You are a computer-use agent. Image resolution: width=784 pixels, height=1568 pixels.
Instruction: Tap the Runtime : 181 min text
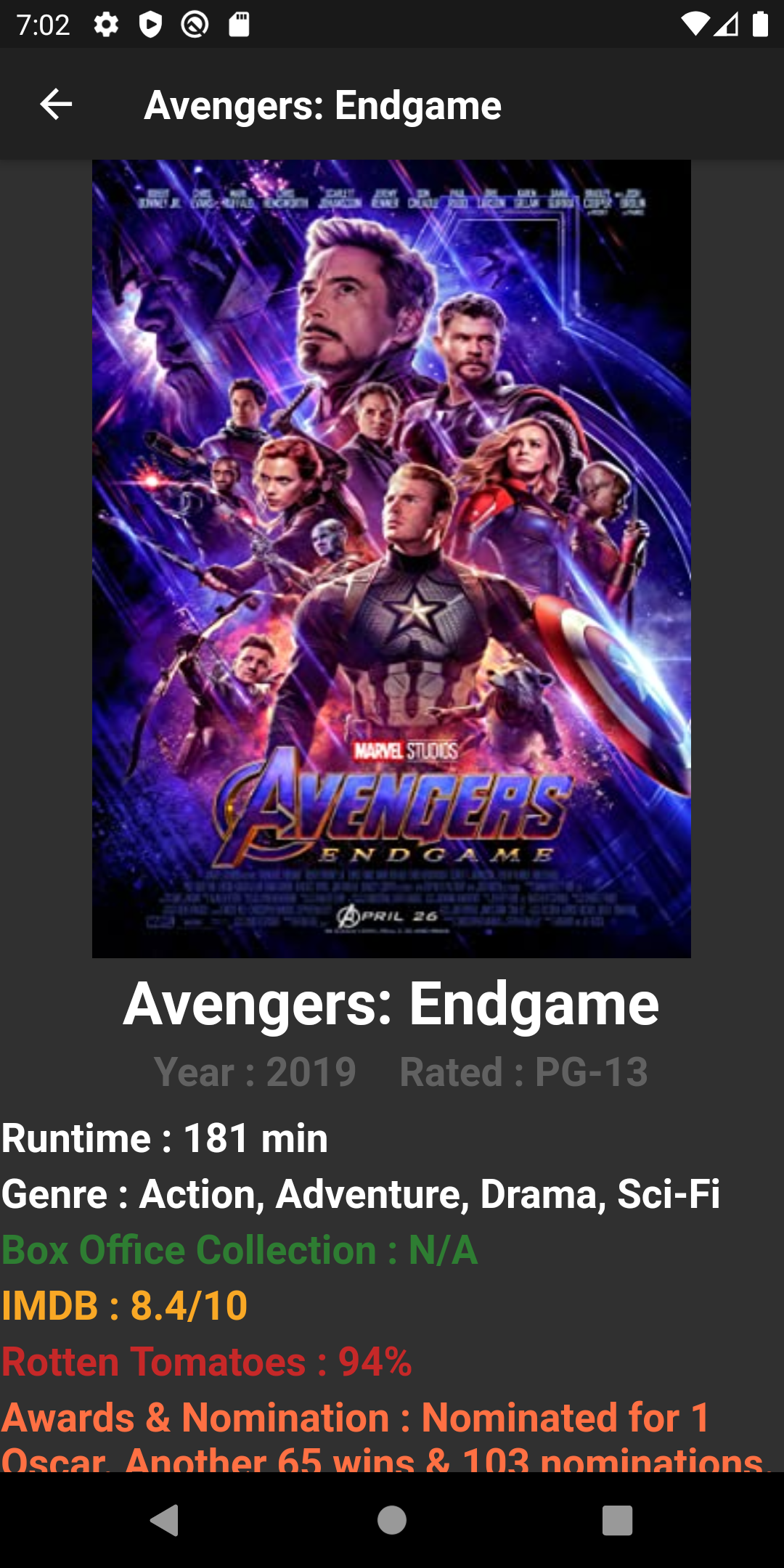coord(165,1138)
